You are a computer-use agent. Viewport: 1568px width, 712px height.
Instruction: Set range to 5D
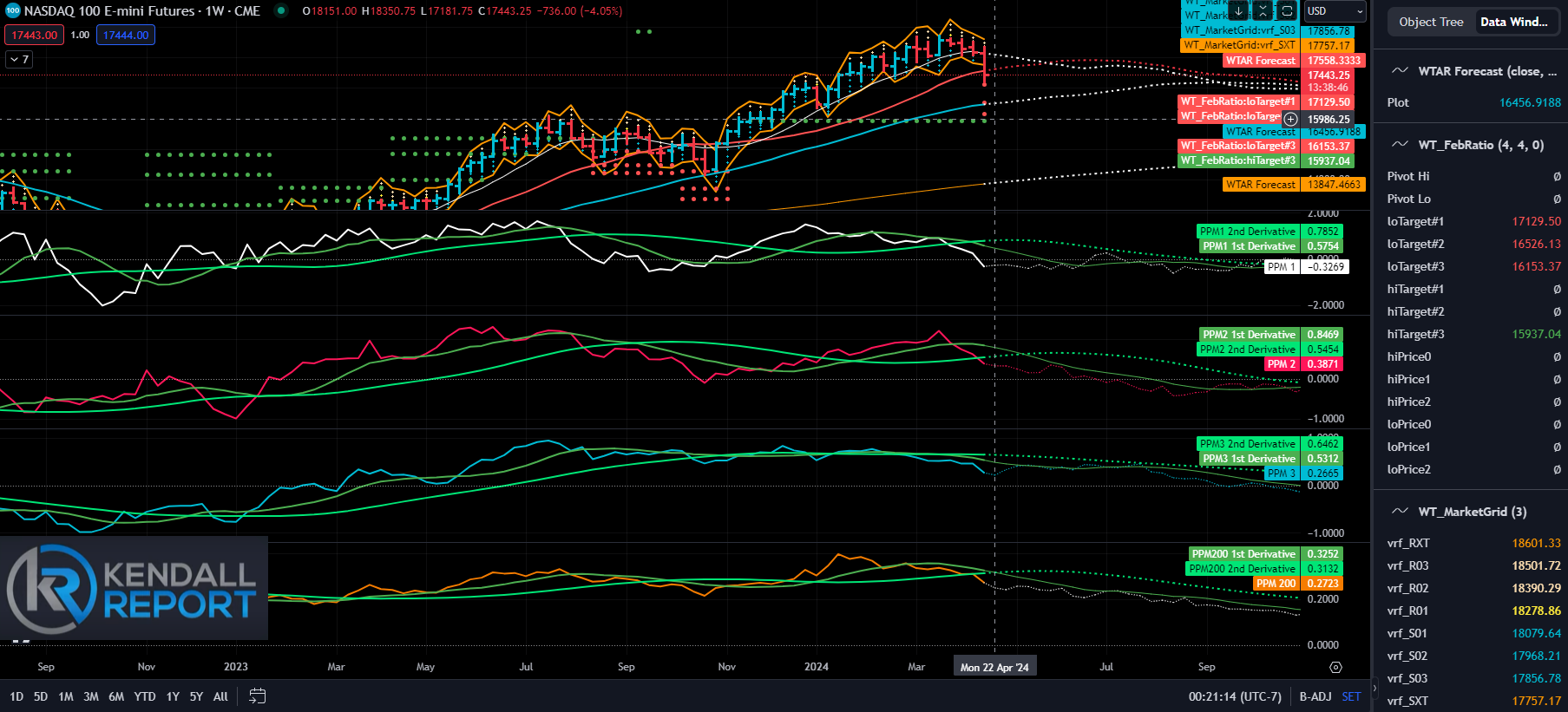point(41,696)
